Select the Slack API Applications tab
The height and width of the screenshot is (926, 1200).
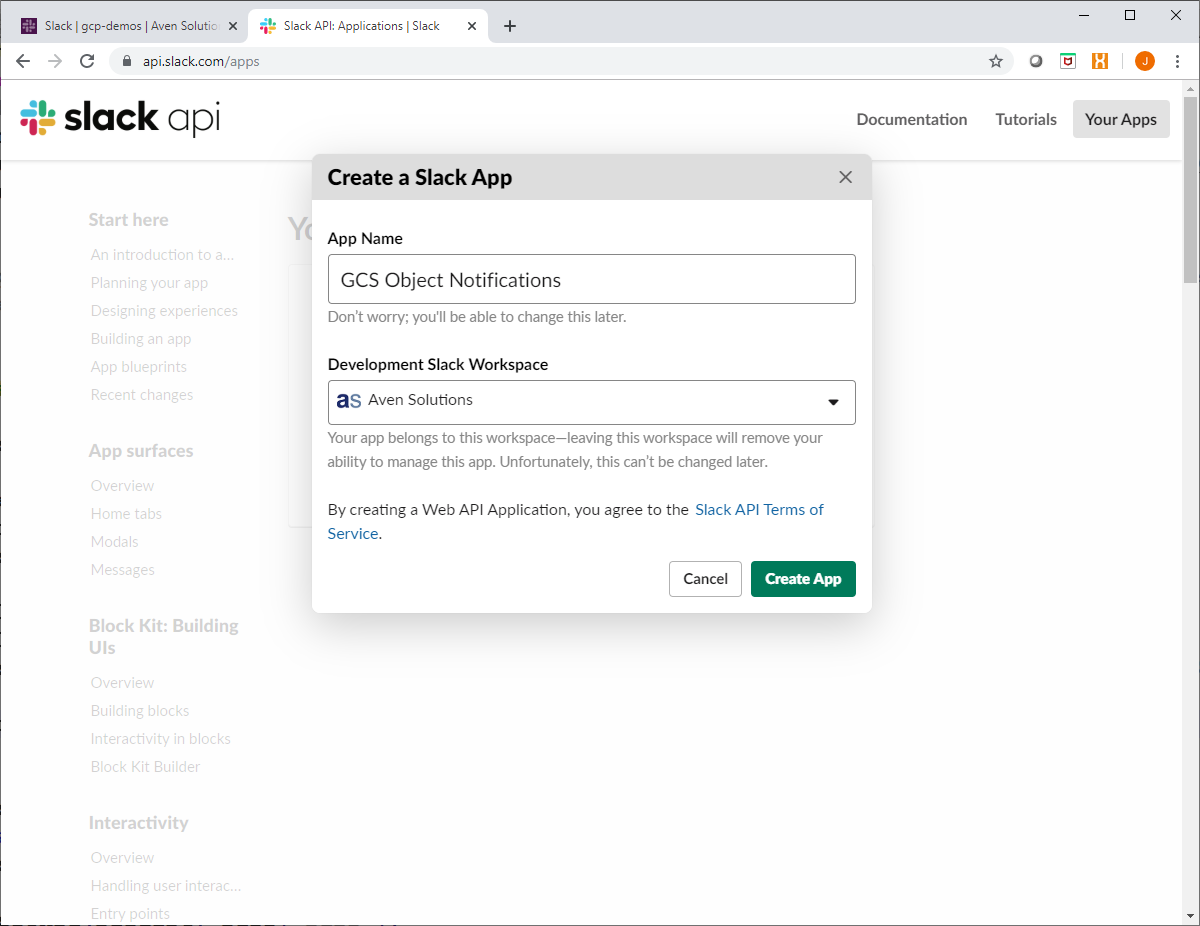coord(366,26)
